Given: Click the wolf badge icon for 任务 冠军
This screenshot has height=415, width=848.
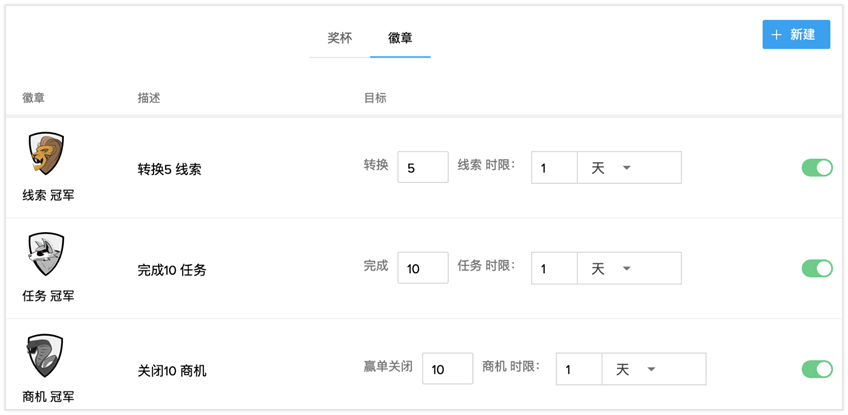Looking at the screenshot, I should coord(47,255).
